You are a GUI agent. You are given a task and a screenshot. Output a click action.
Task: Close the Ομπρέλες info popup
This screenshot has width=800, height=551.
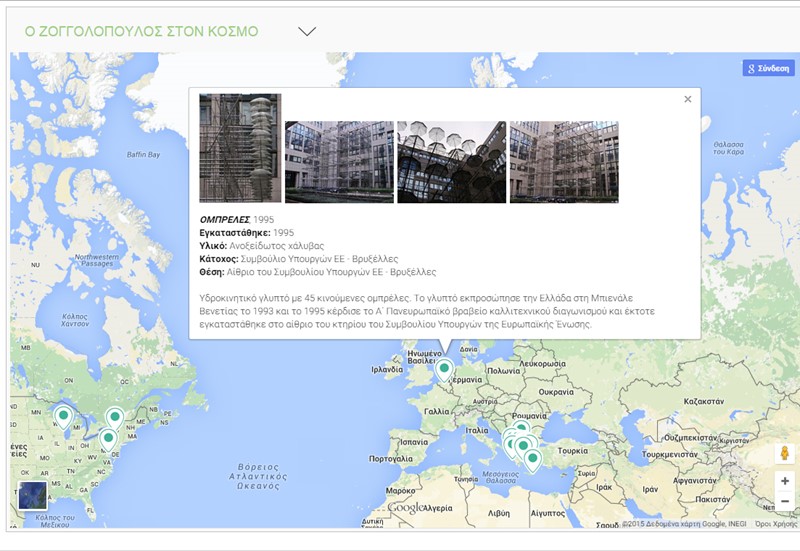pos(687,99)
